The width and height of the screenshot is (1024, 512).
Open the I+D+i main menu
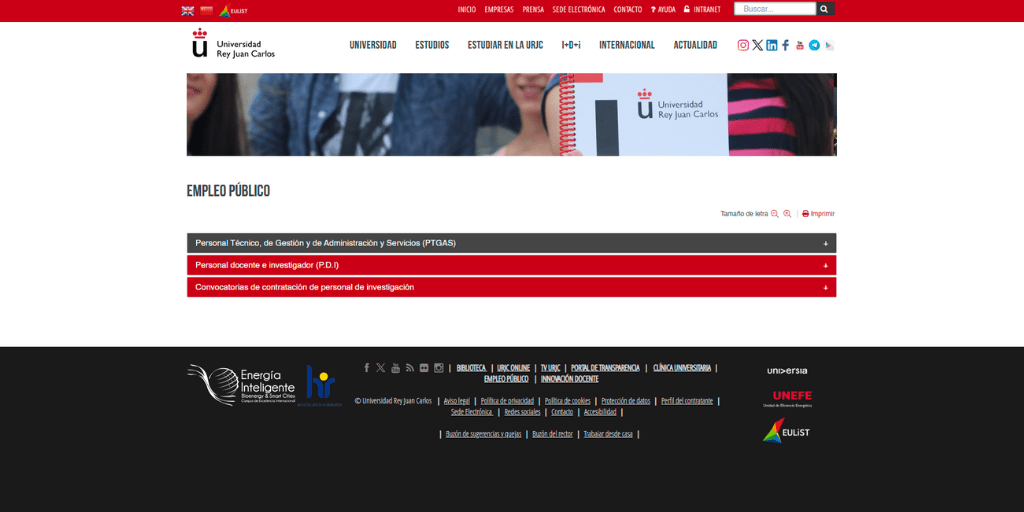pos(571,45)
